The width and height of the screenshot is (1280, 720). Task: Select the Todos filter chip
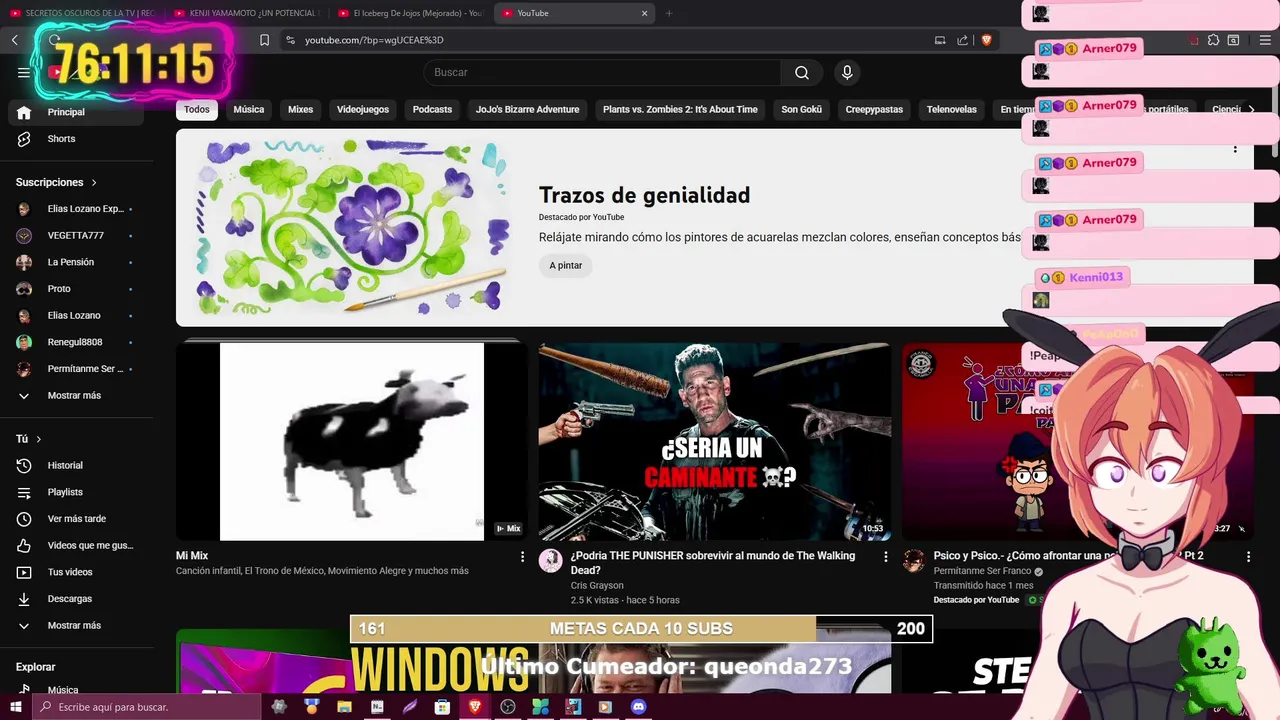pyautogui.click(x=197, y=109)
